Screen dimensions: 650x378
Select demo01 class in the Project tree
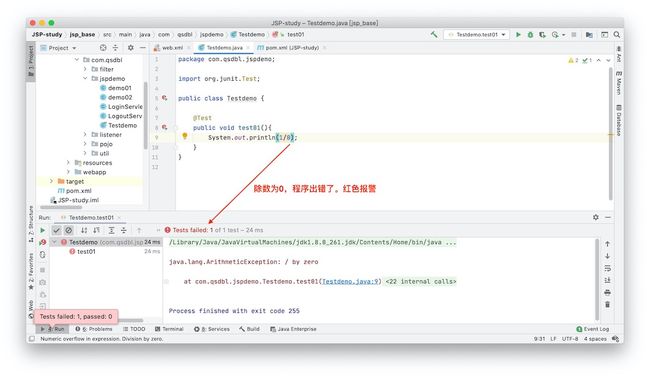pyautogui.click(x=116, y=88)
